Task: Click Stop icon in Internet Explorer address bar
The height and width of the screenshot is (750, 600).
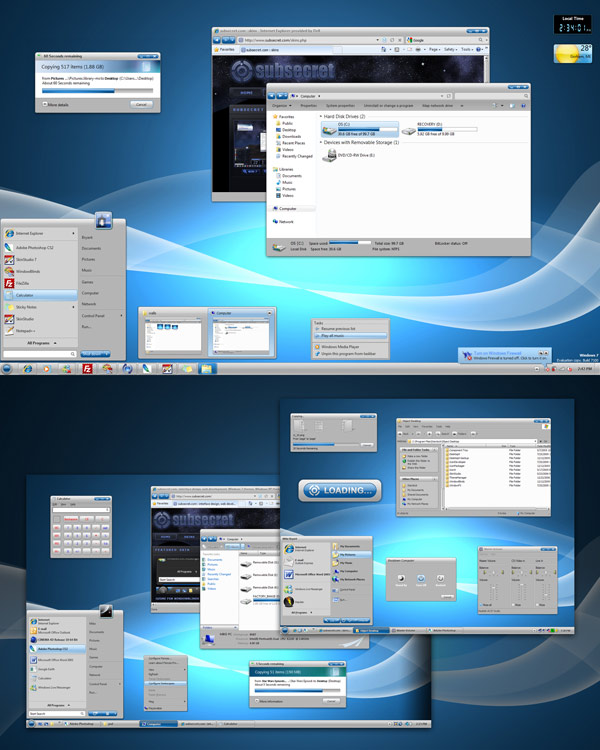Action: 400,40
